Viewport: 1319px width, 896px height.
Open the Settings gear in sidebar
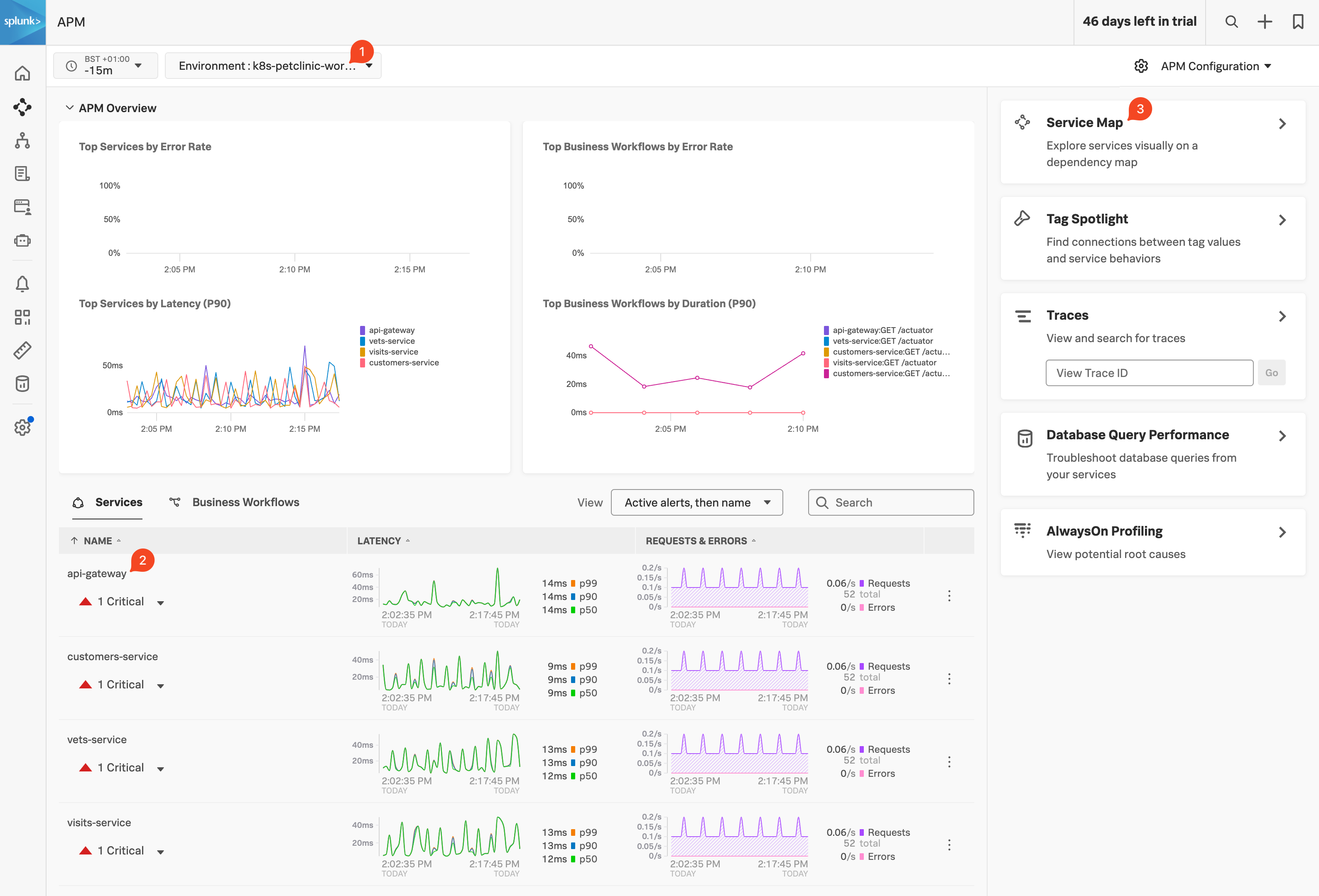click(x=22, y=427)
